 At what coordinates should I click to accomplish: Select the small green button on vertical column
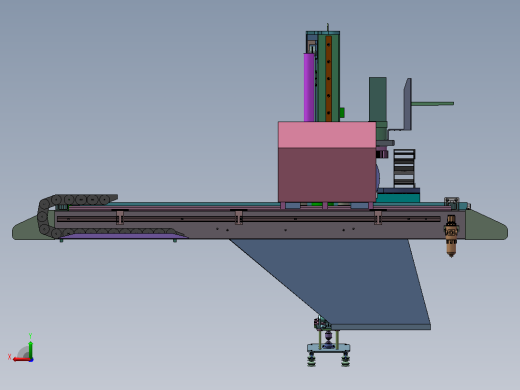point(342,113)
